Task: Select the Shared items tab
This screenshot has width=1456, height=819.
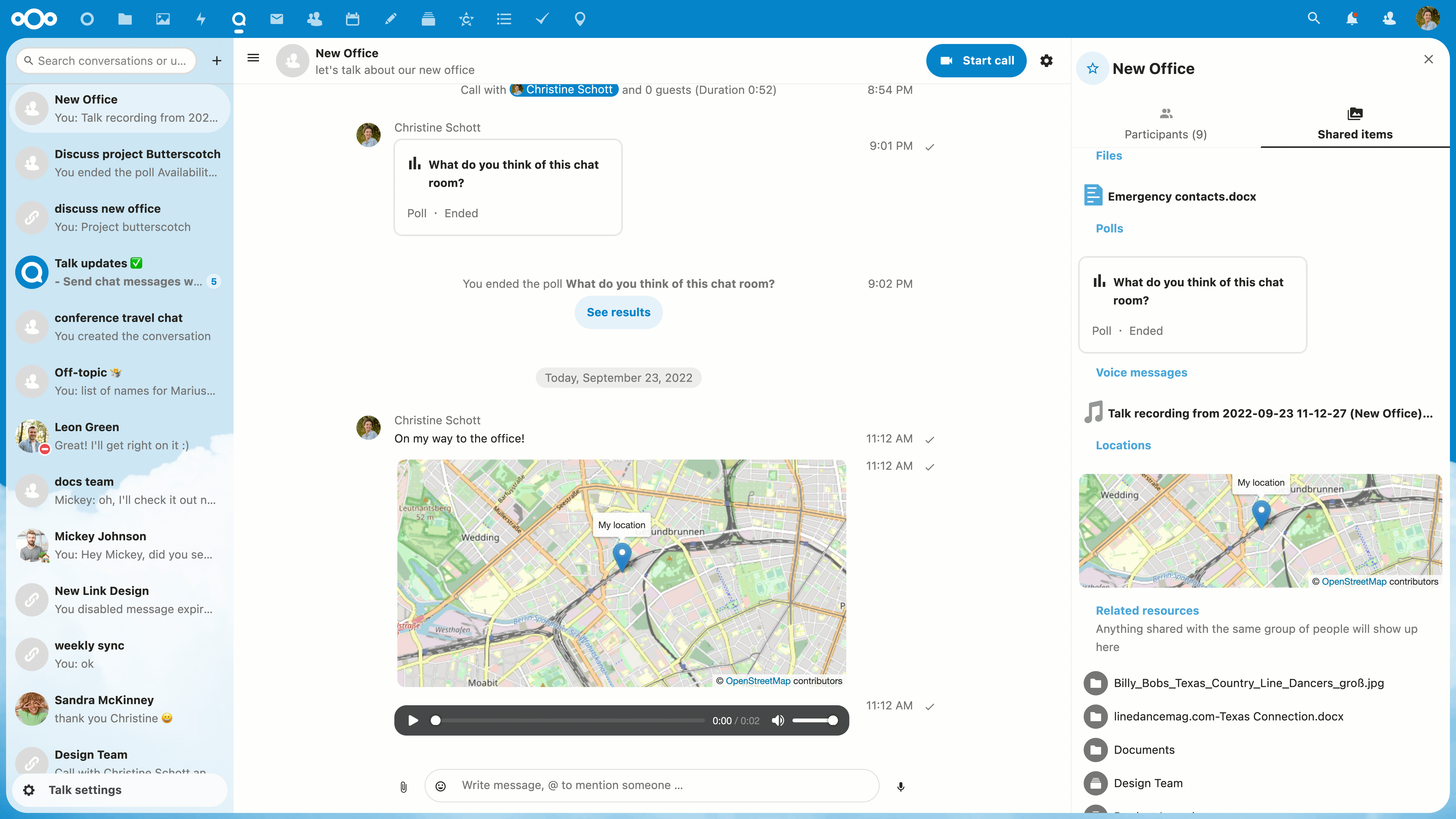Action: click(x=1355, y=124)
